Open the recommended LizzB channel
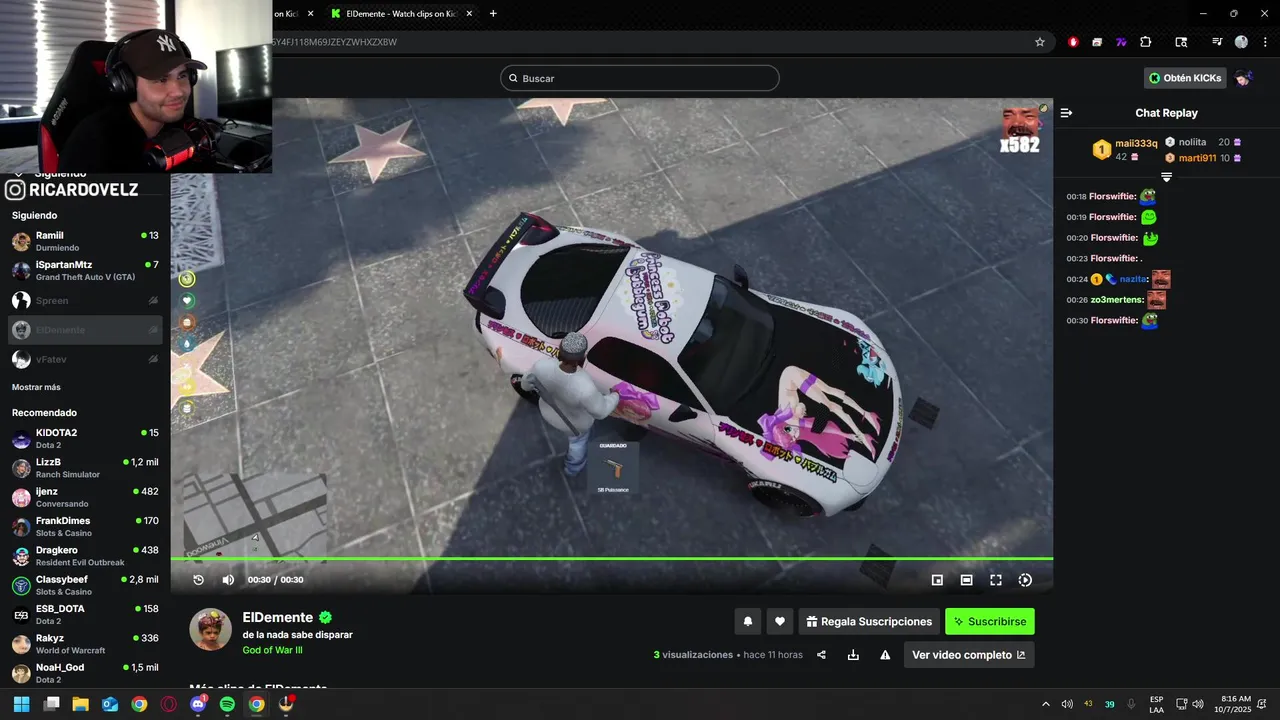Image resolution: width=1280 pixels, height=720 pixels. coord(85,468)
